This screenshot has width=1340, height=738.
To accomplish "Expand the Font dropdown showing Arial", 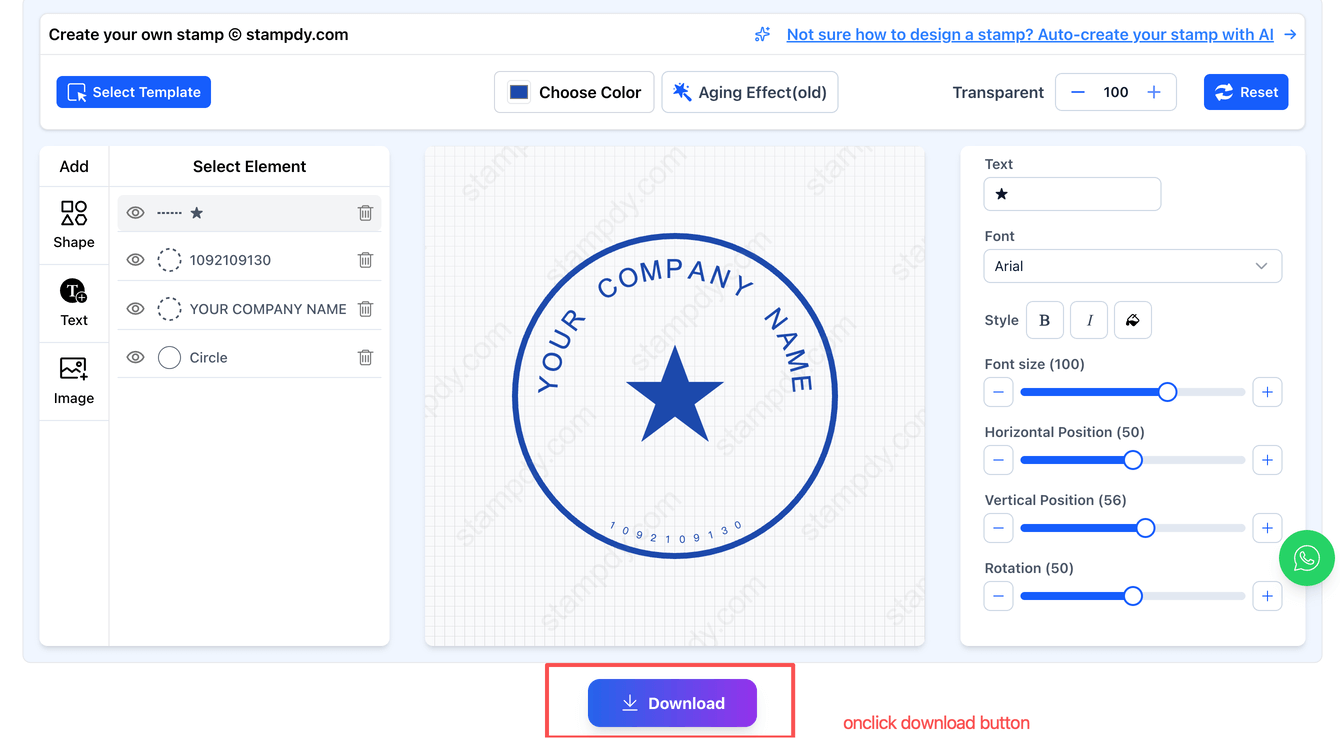I will 1132,266.
